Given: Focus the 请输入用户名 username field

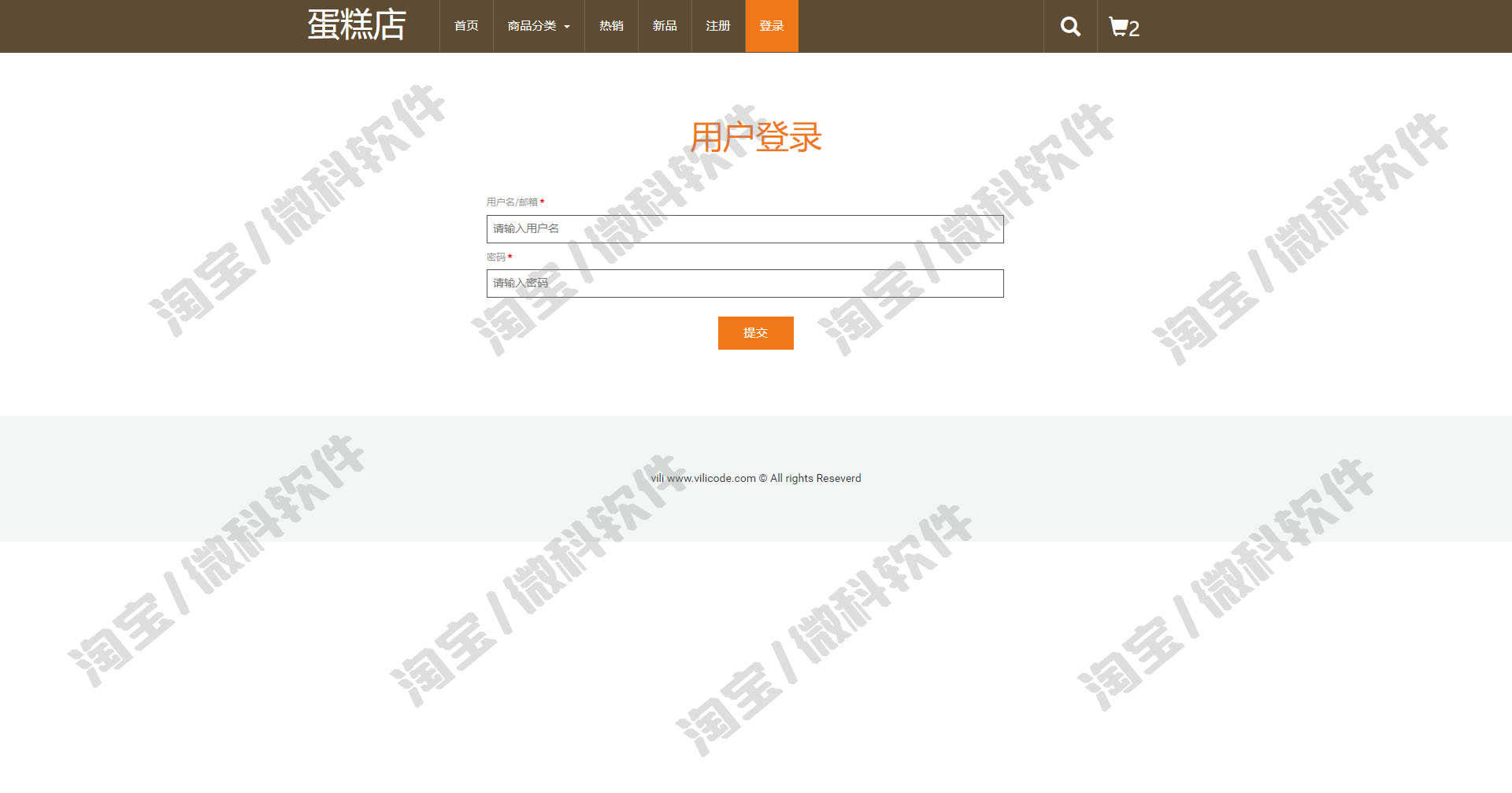Looking at the screenshot, I should (x=745, y=229).
